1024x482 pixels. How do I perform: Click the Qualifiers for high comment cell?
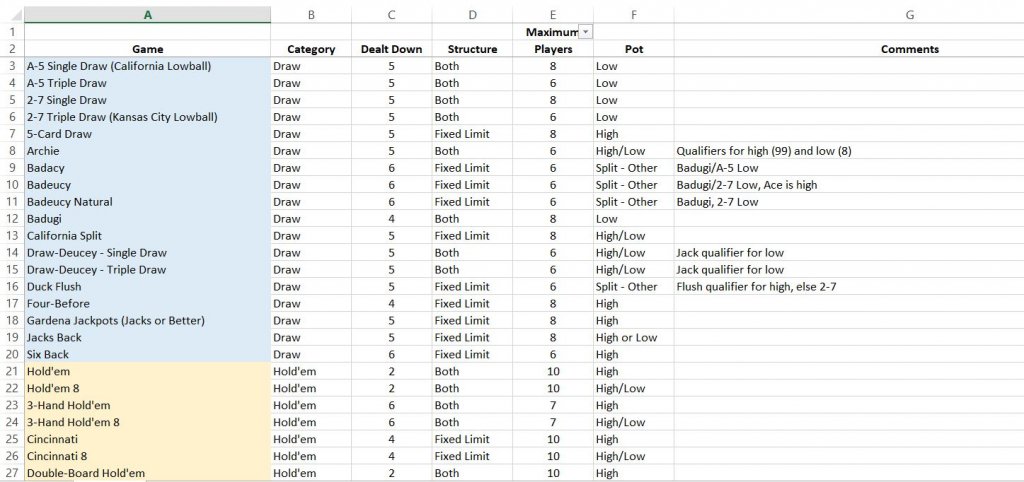point(848,151)
